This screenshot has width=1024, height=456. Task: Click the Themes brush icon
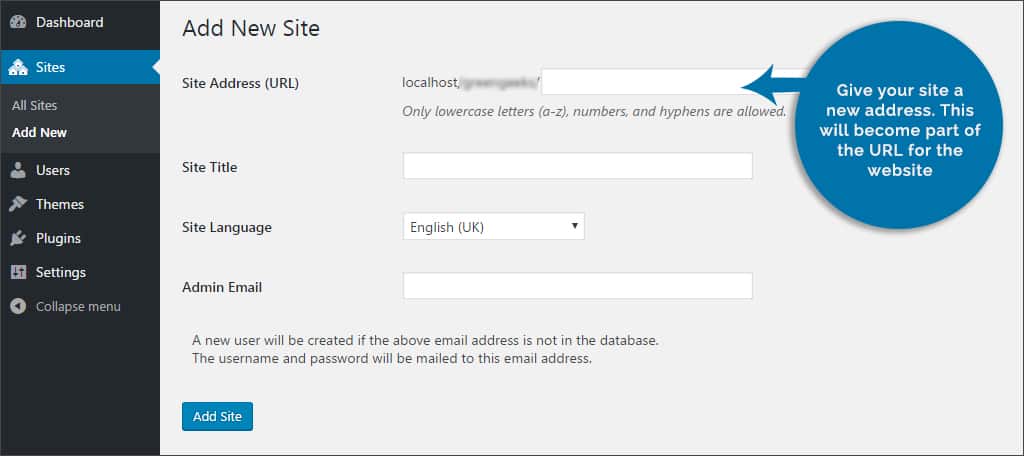(x=18, y=204)
